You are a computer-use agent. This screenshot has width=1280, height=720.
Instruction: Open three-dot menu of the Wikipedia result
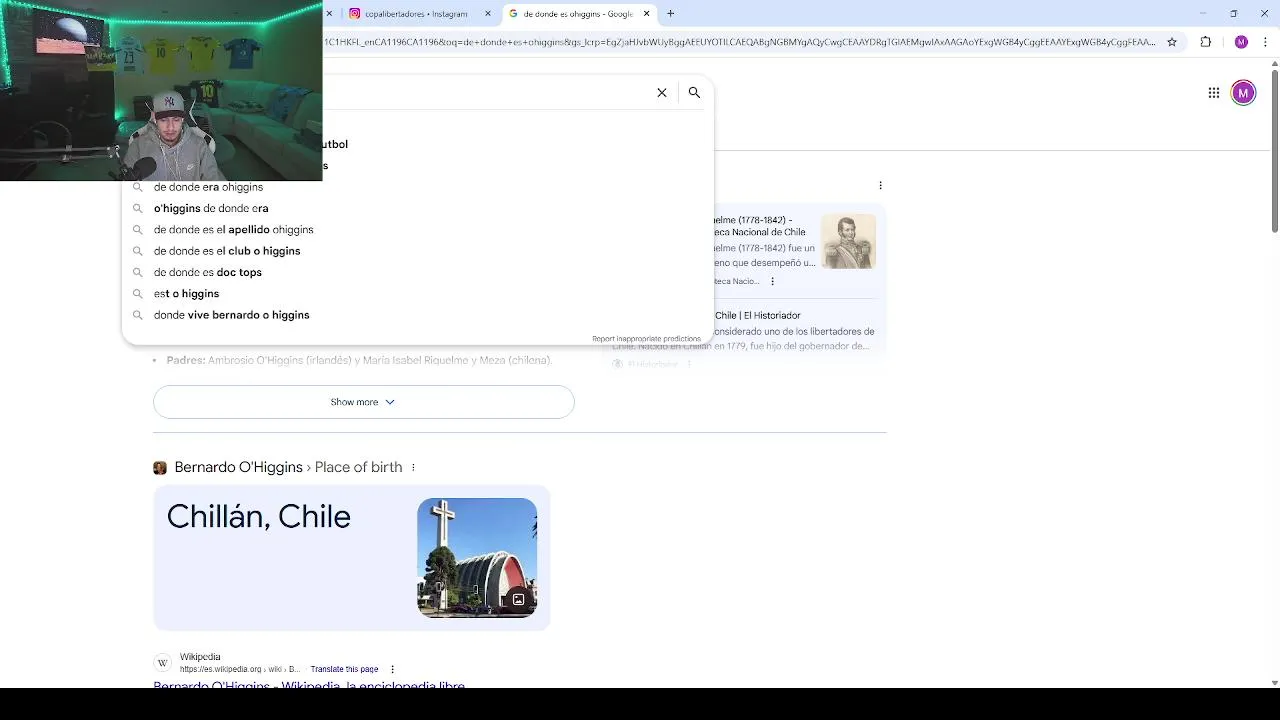[392, 669]
